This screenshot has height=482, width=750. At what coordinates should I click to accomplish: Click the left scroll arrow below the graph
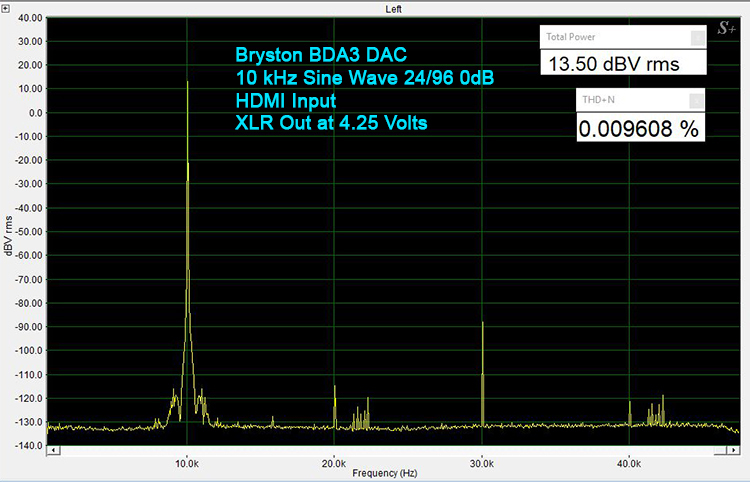52,451
